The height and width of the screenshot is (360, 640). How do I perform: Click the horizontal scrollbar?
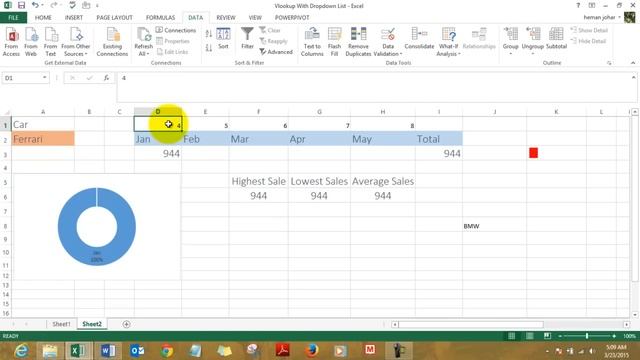click(x=471, y=324)
